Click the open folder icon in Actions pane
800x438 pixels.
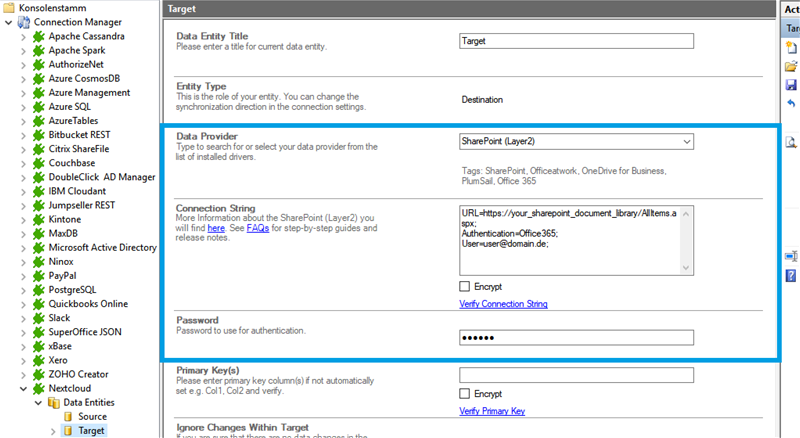tap(791, 67)
